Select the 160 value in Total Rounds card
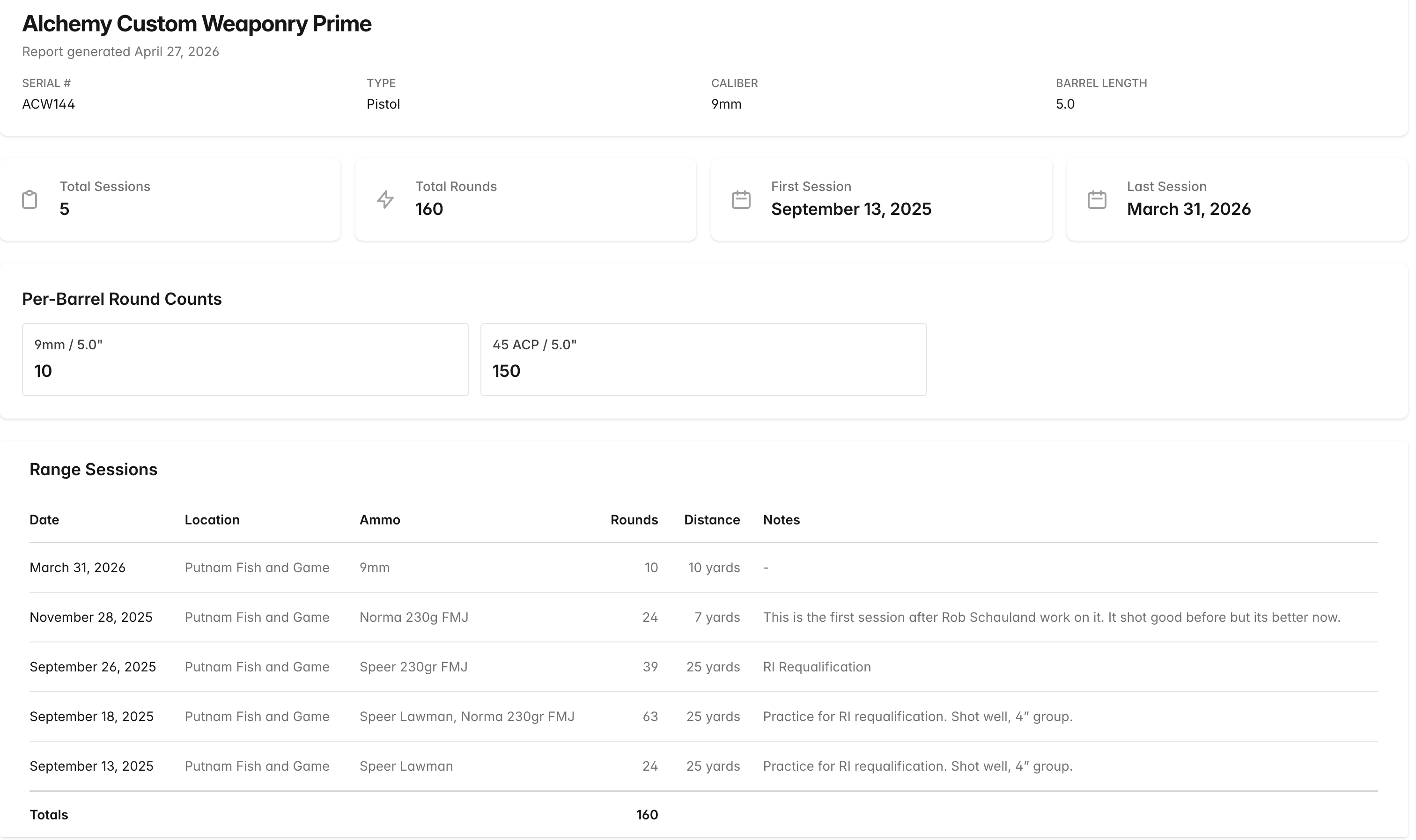The width and height of the screenshot is (1416, 840). coord(429,209)
